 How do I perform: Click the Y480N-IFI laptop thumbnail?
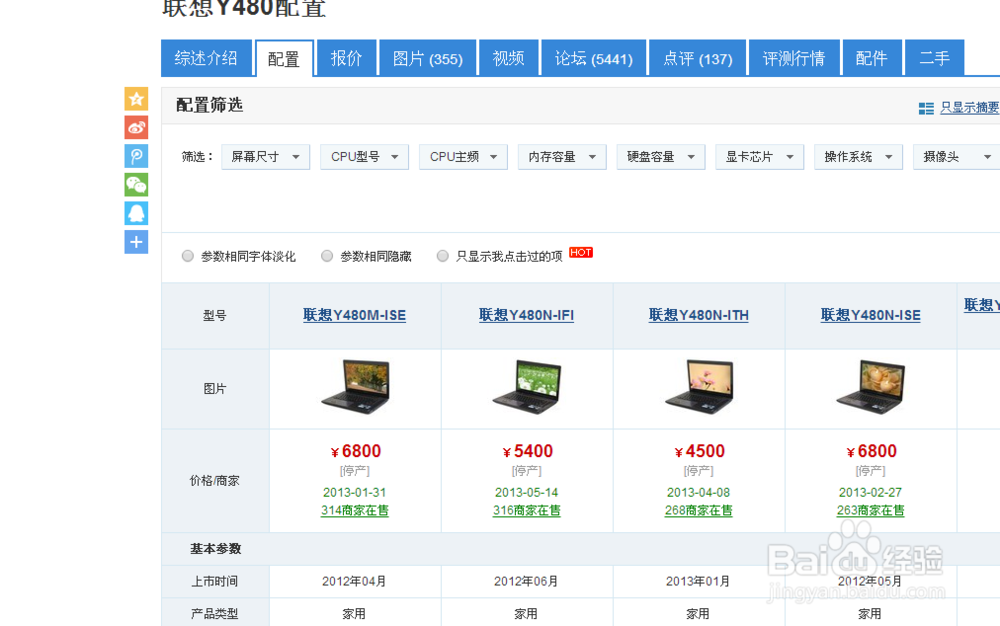[527, 387]
